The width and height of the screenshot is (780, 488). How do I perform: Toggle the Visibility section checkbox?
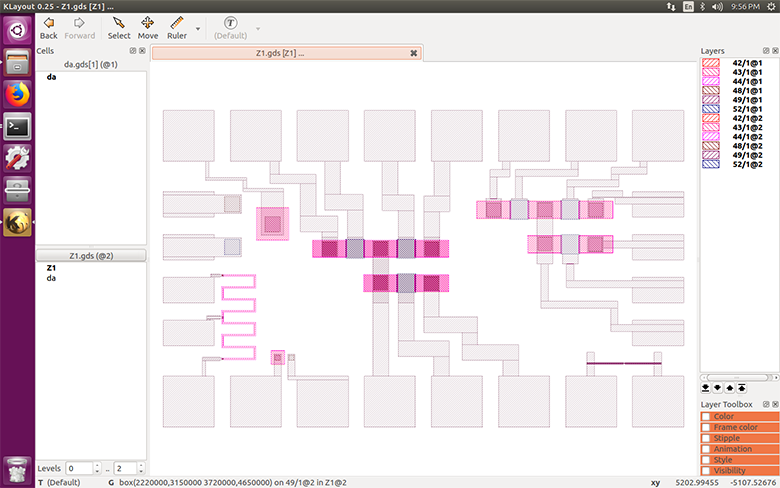pyautogui.click(x=706, y=471)
